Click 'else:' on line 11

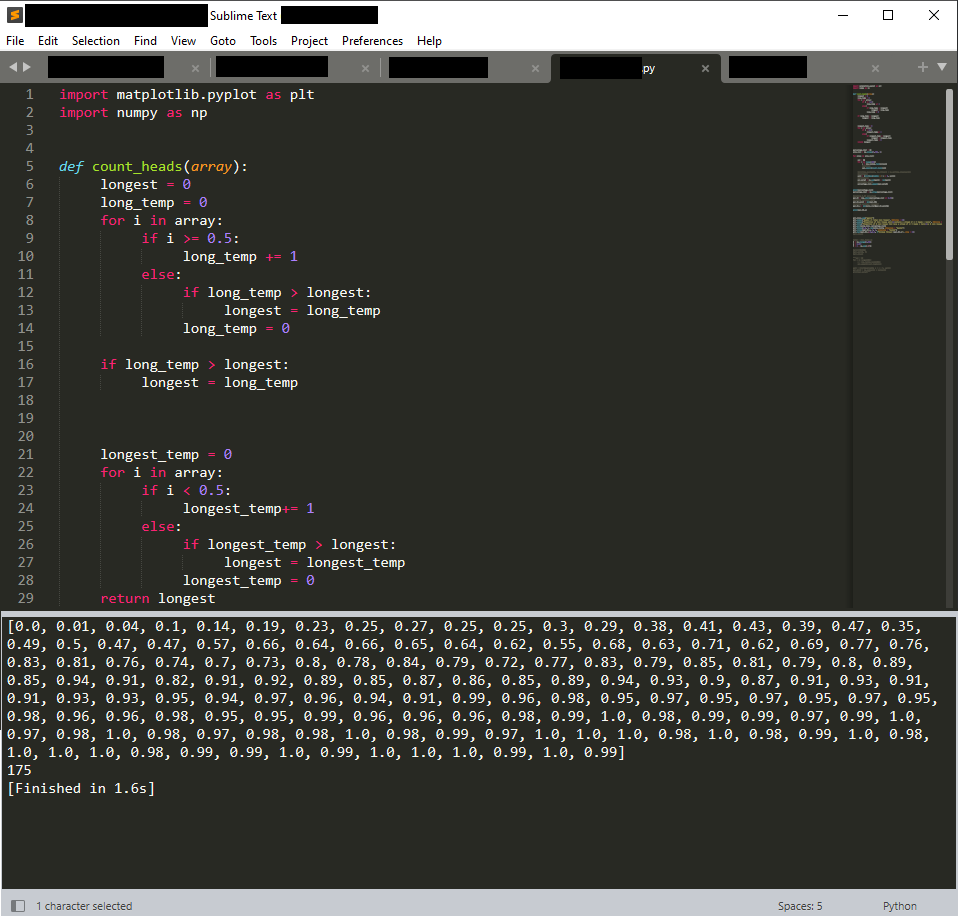tap(161, 274)
